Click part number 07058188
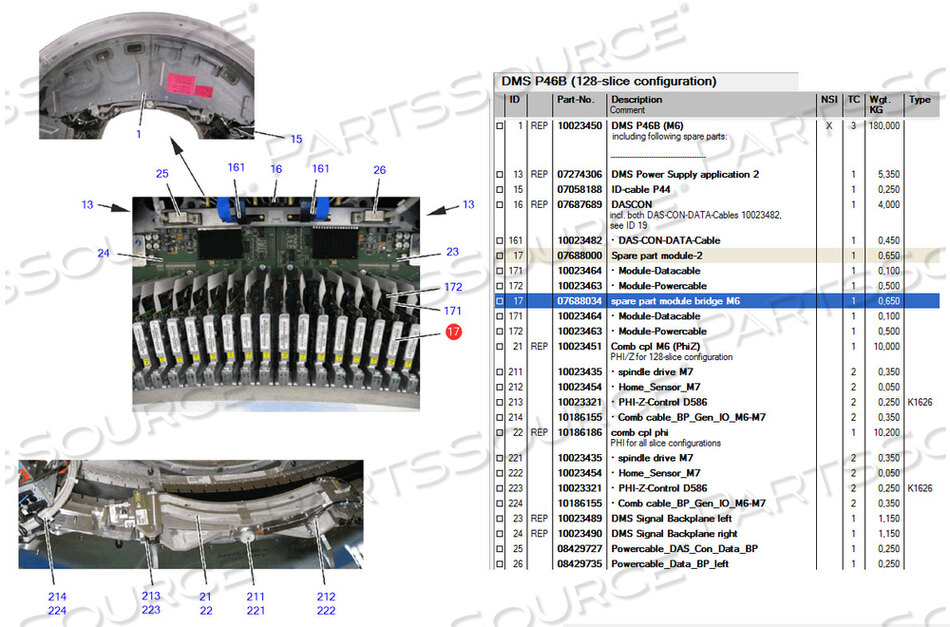This screenshot has height=627, width=950. [580, 190]
